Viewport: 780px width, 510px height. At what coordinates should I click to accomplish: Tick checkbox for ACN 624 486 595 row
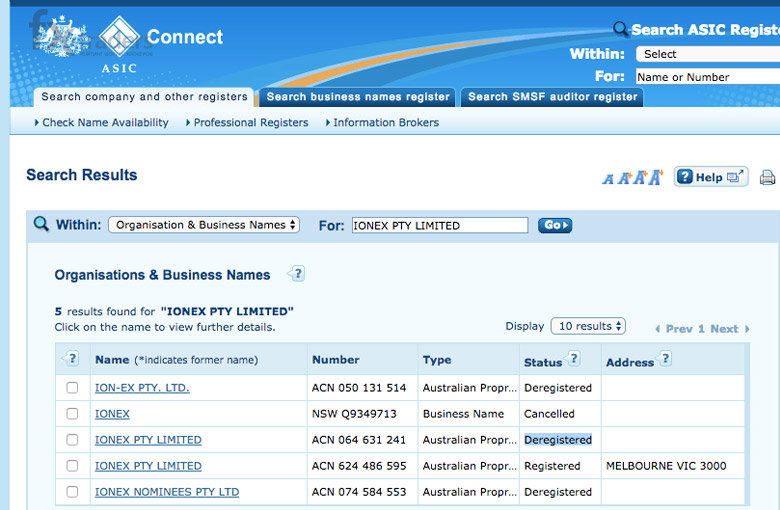[x=72, y=466]
